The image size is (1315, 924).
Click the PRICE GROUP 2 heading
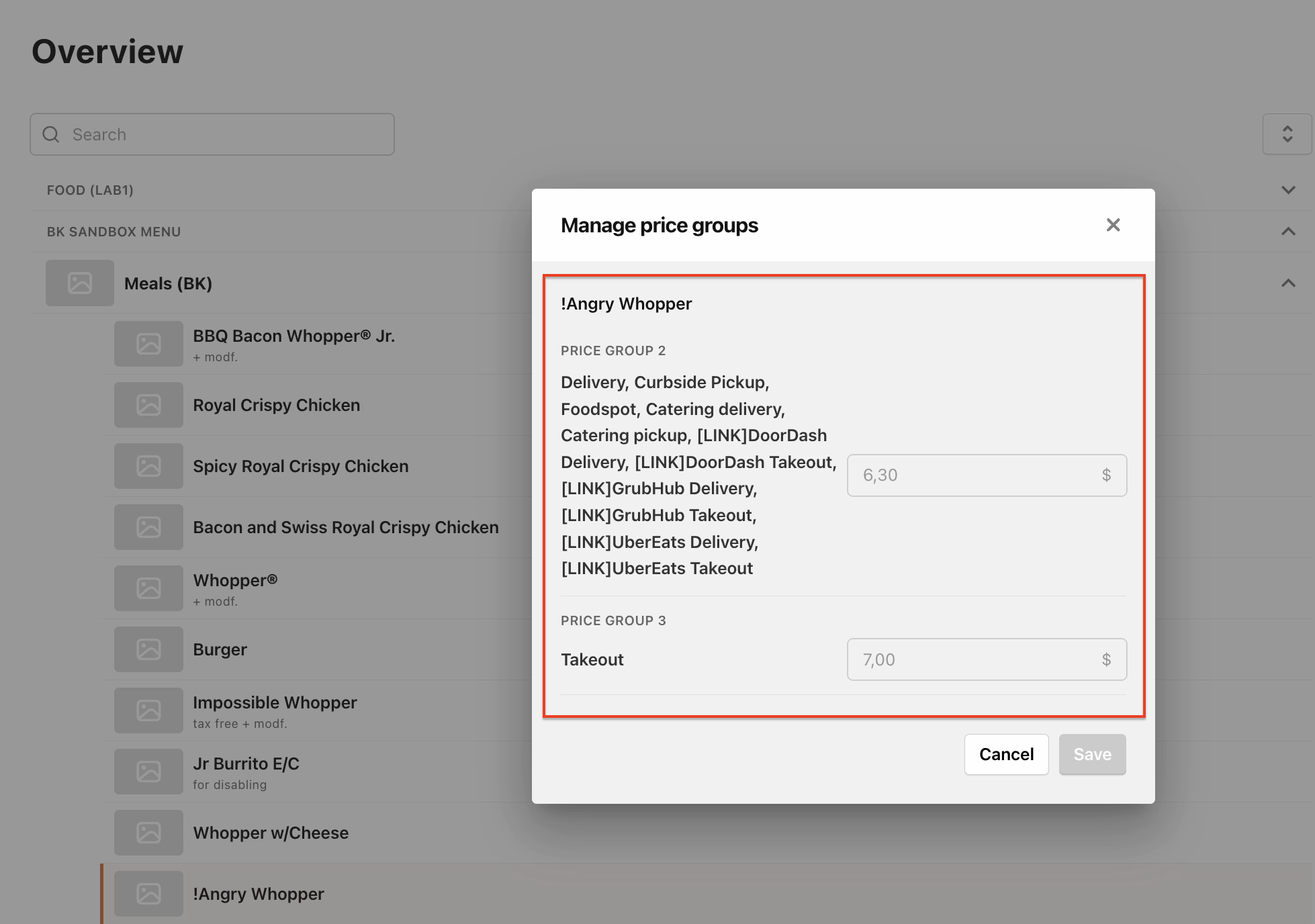(x=613, y=351)
